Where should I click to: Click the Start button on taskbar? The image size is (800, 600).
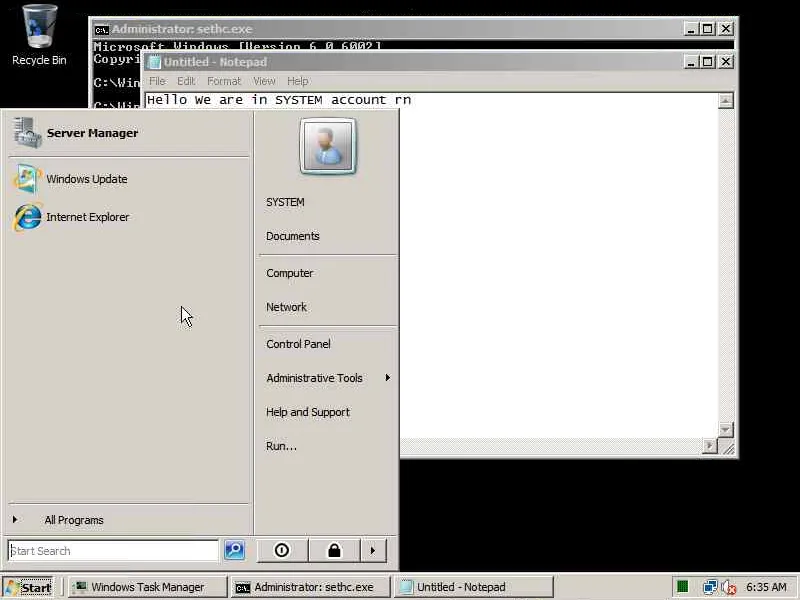point(29,587)
